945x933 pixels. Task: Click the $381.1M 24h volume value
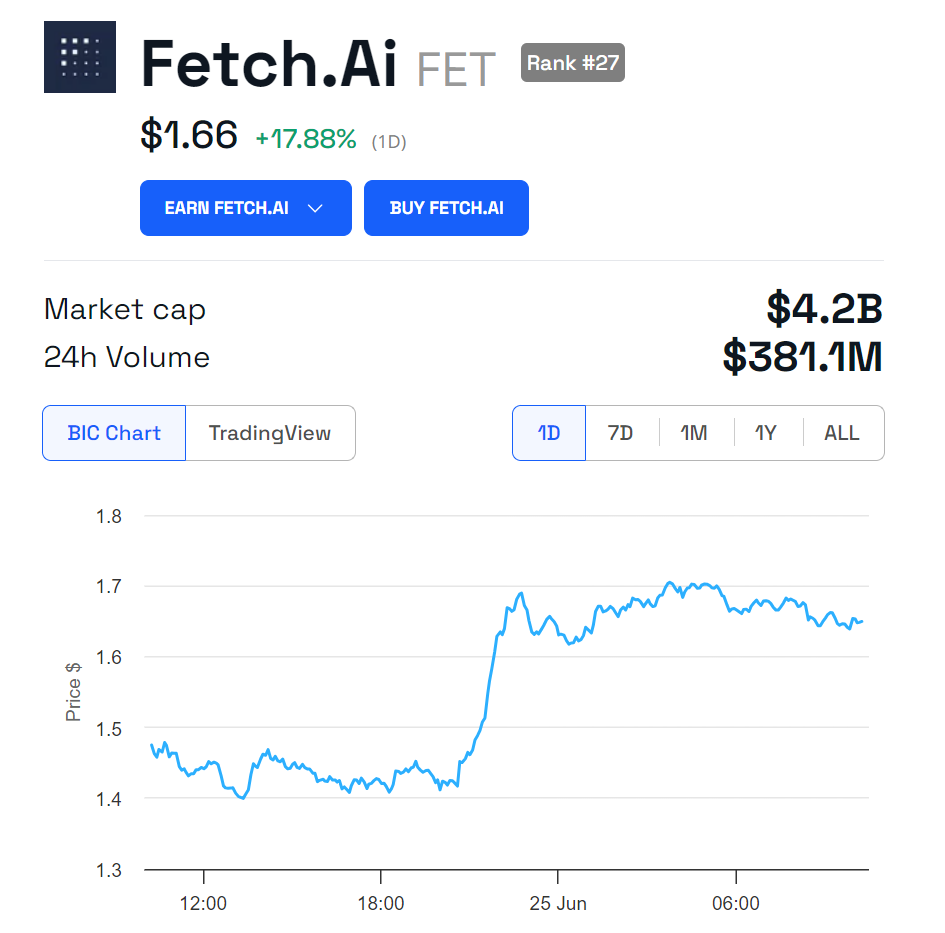[x=802, y=357]
